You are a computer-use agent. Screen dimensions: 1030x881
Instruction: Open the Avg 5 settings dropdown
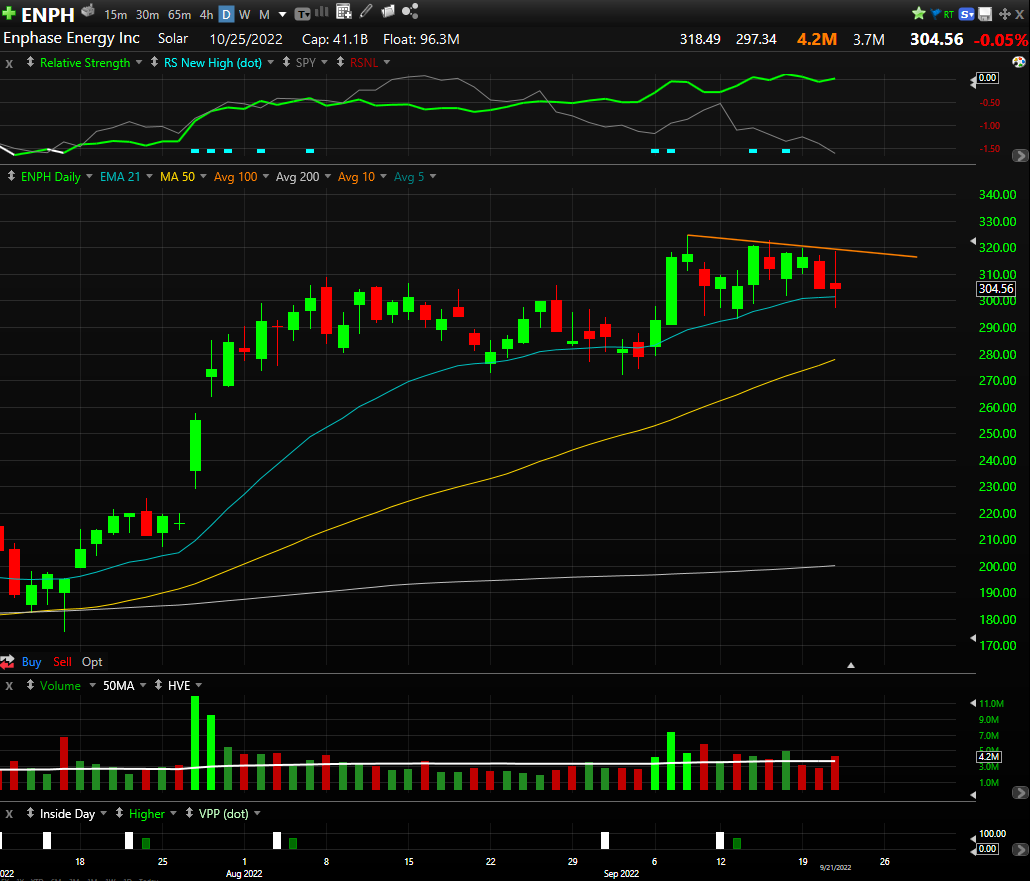coord(433,177)
